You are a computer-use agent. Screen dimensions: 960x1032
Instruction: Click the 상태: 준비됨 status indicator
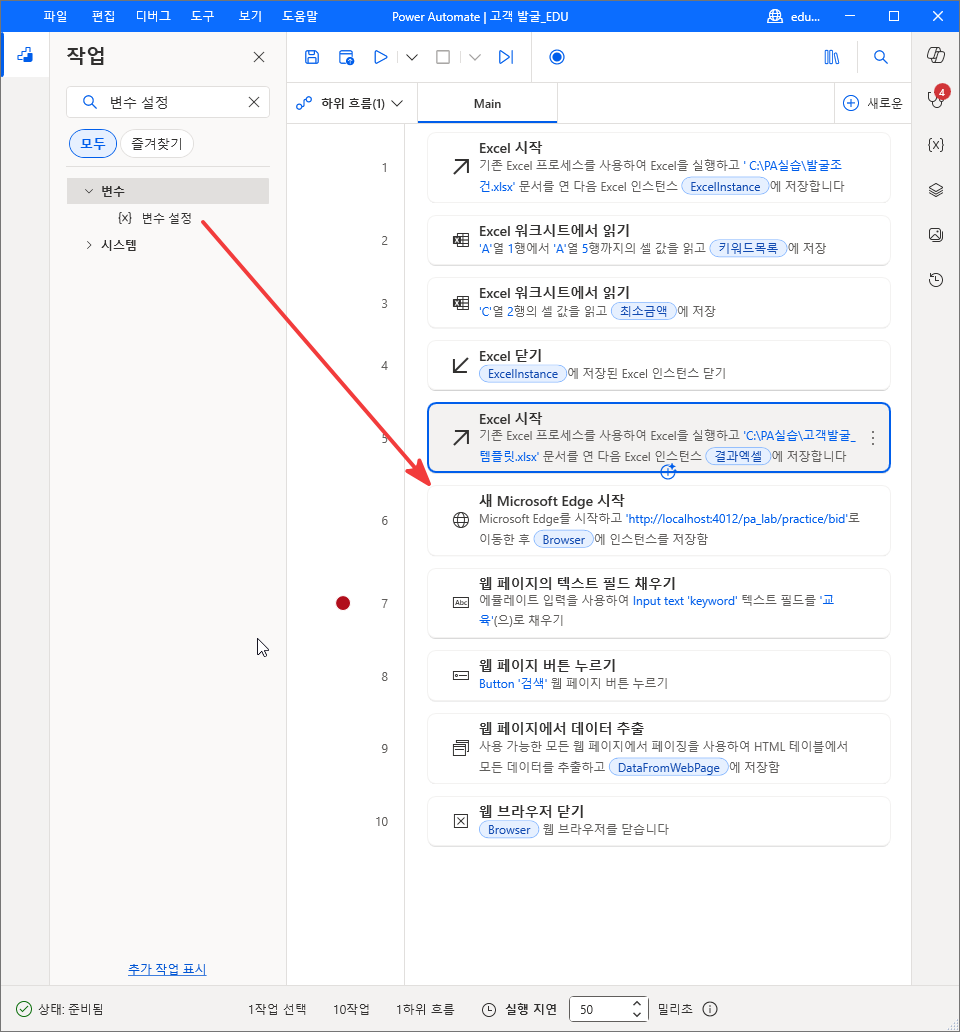click(x=59, y=1009)
